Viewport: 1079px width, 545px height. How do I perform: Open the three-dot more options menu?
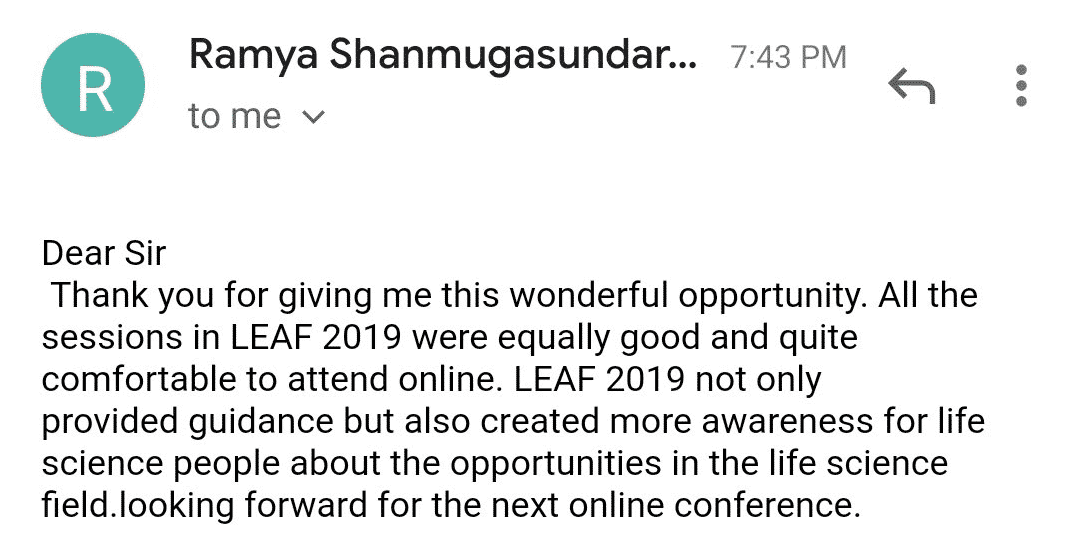(1021, 86)
